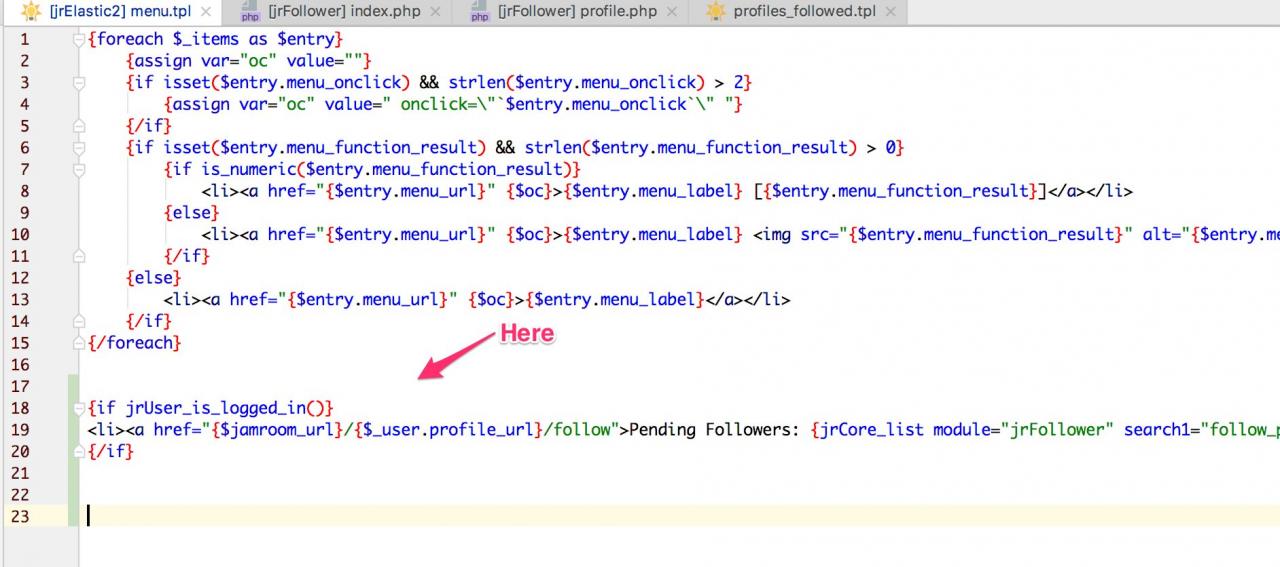Collapse the menu_function_result if block on line 6
The height and width of the screenshot is (567, 1280).
[x=79, y=148]
